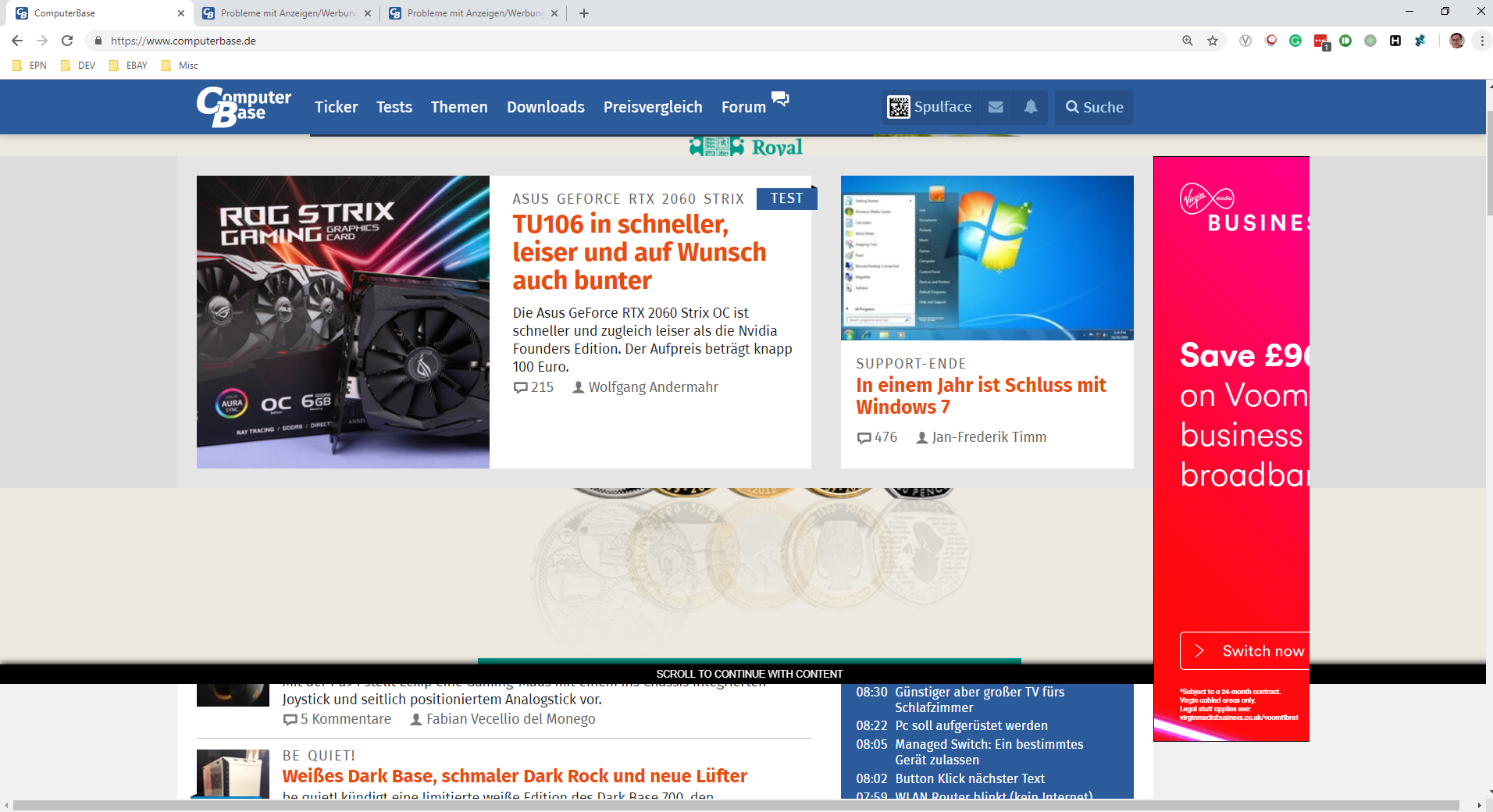Click the ComputerBase logo

[x=244, y=107]
